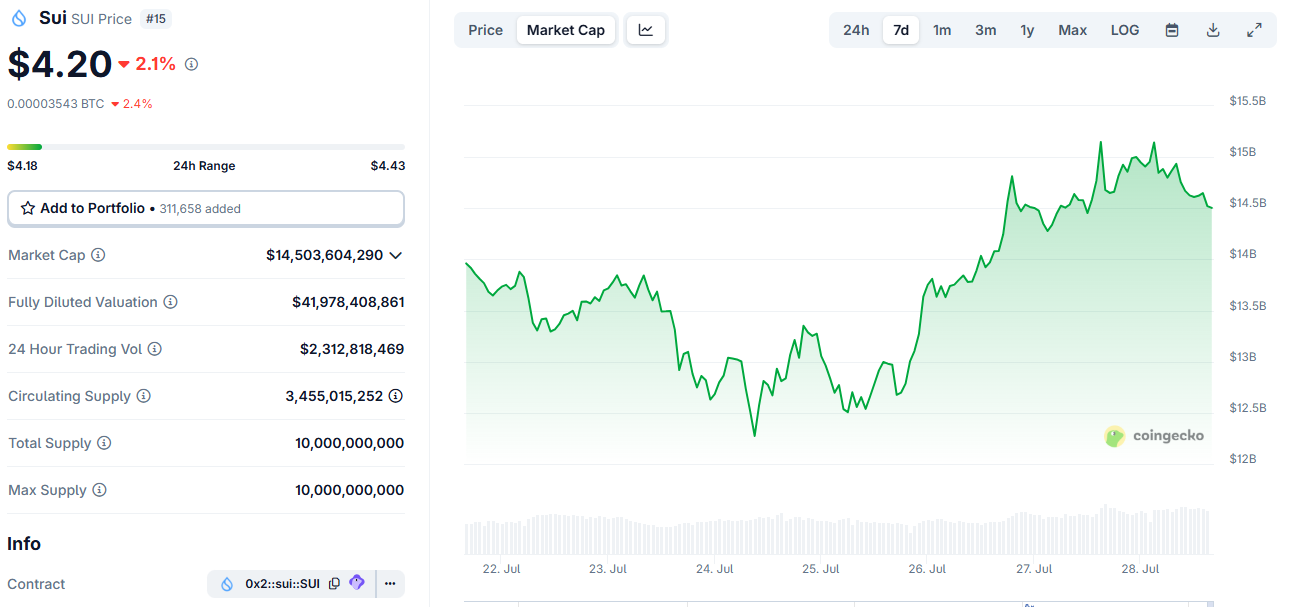The image size is (1289, 607).
Task: Click the #15 rank badge
Action: pyautogui.click(x=155, y=19)
